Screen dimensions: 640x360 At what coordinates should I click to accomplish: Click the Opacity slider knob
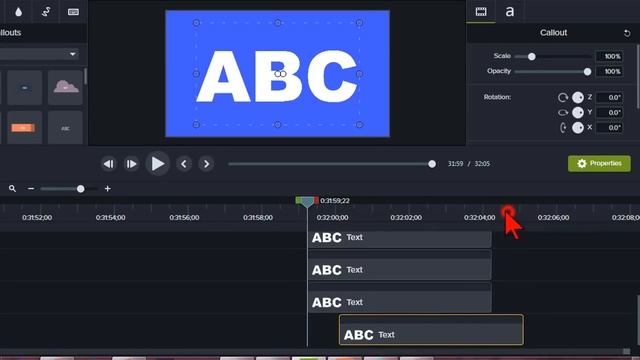pos(587,72)
